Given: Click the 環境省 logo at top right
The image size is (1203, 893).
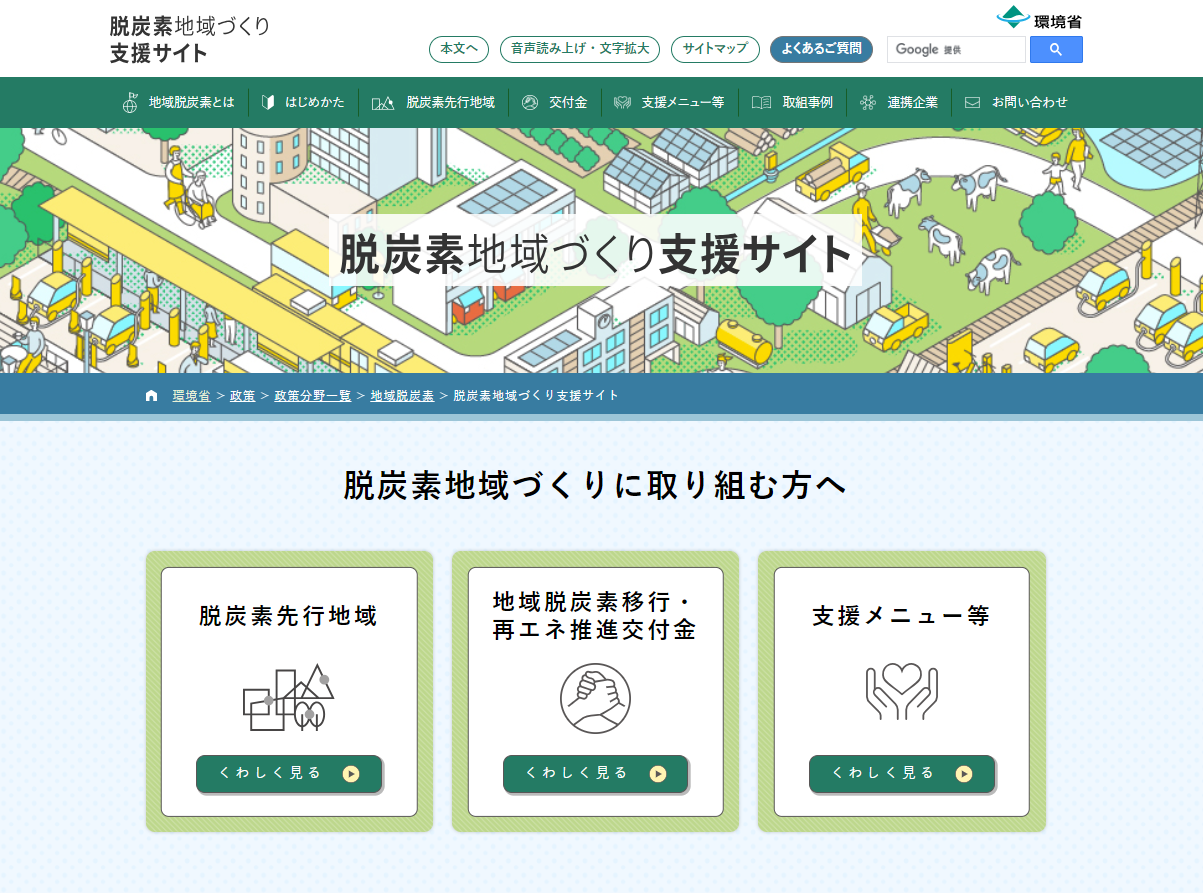Looking at the screenshot, I should (x=1039, y=18).
